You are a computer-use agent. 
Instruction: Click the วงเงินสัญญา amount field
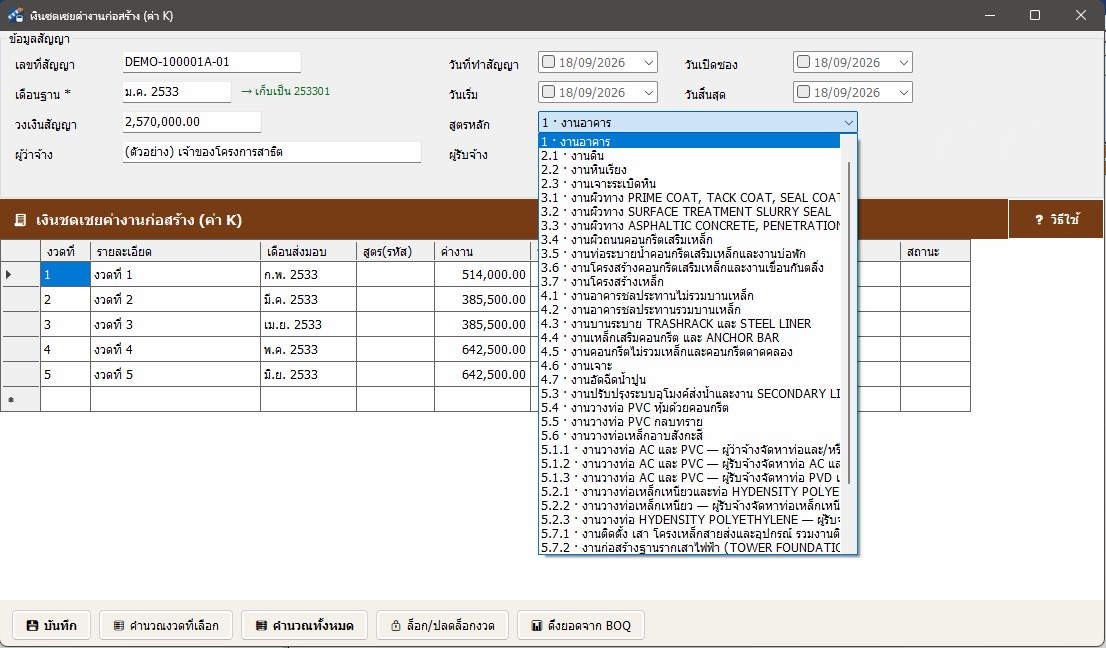click(191, 122)
